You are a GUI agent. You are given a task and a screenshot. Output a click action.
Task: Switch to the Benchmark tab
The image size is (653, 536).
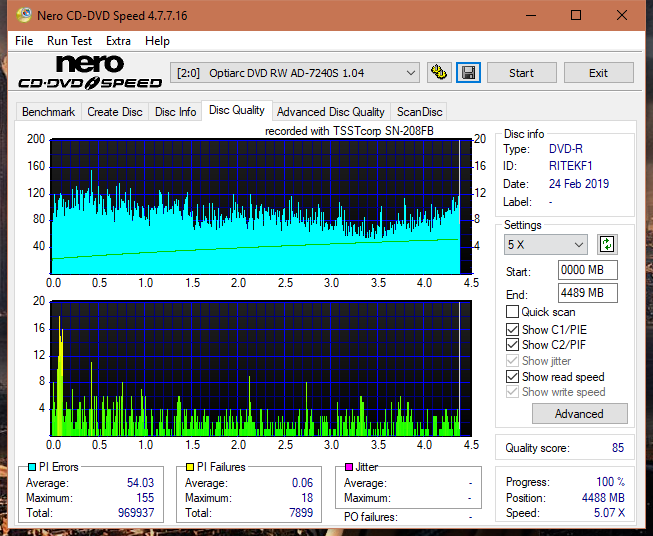[49, 112]
